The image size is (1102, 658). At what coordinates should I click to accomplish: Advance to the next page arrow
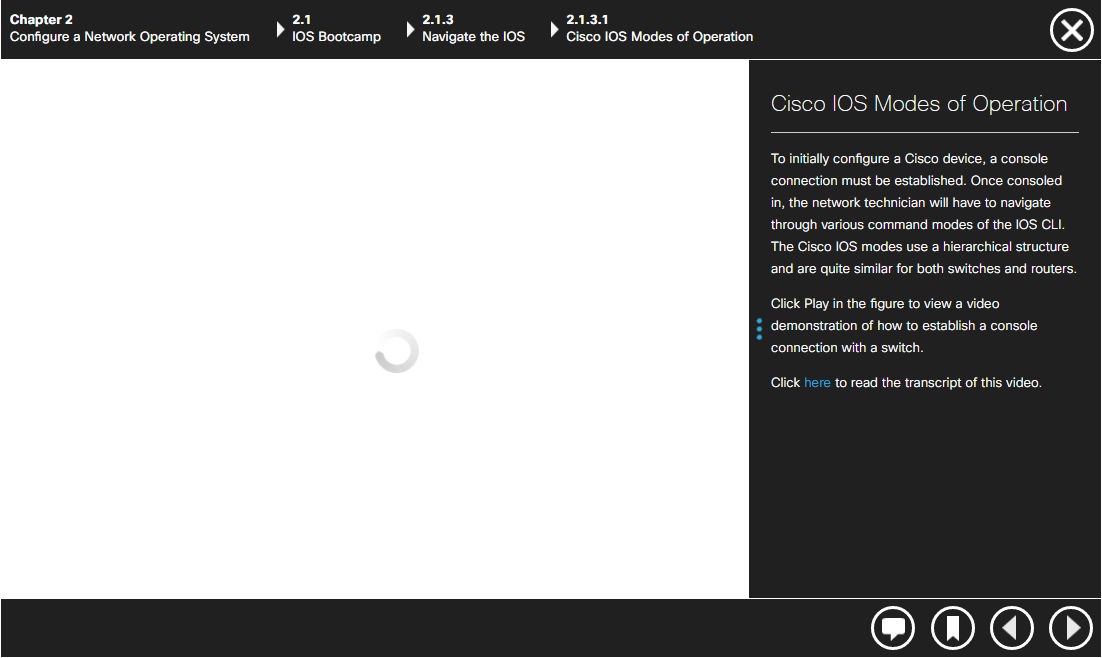pos(1071,628)
